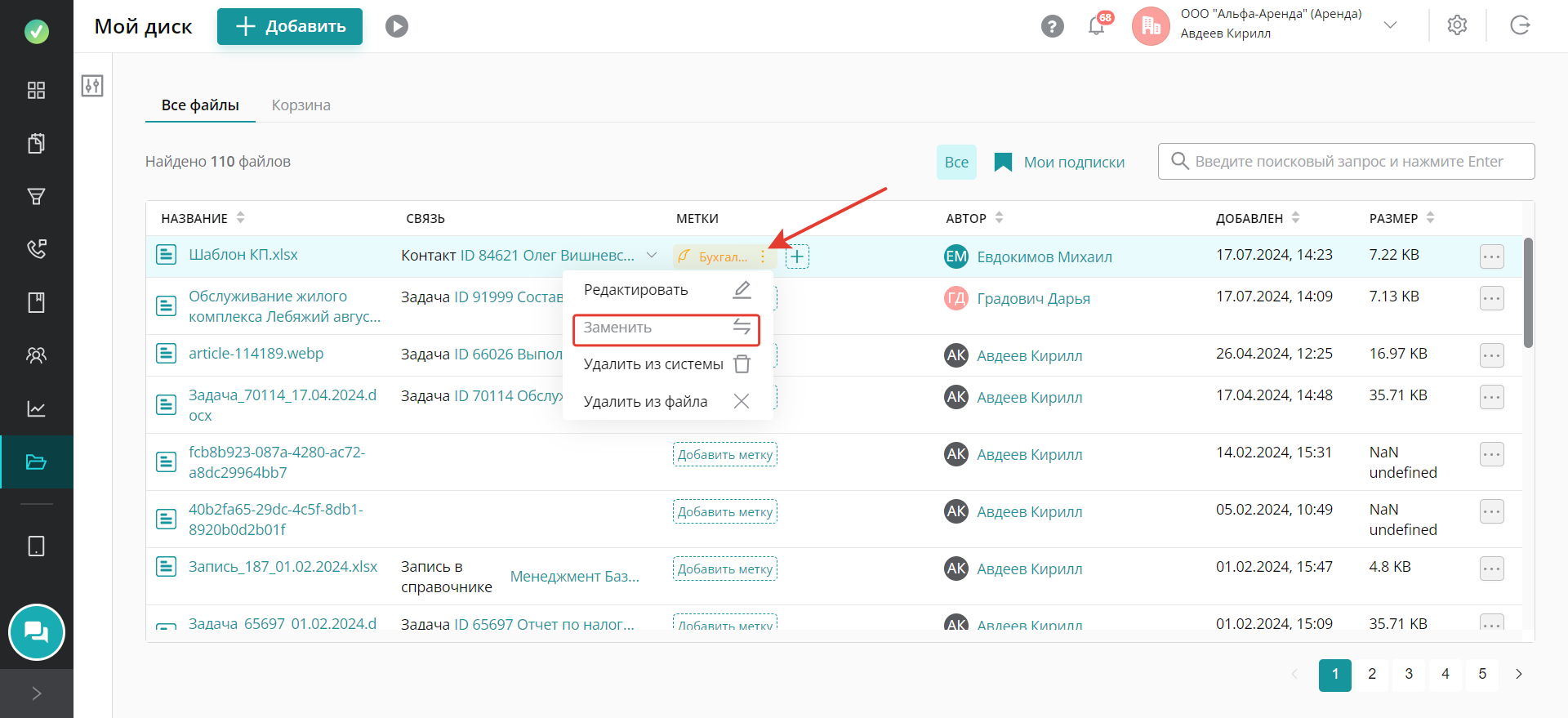Image resolution: width=1568 pixels, height=718 pixels.
Task: Click the Бухгал... tag label
Action: [722, 256]
